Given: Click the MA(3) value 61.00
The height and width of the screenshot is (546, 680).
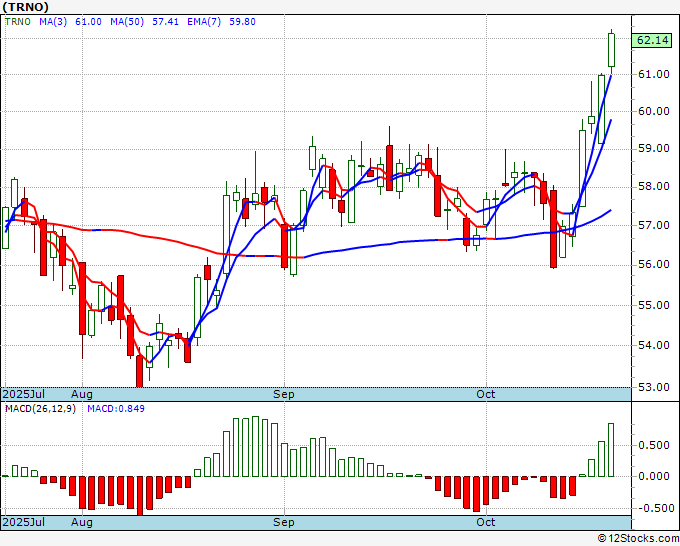Looking at the screenshot, I should coord(88,22).
